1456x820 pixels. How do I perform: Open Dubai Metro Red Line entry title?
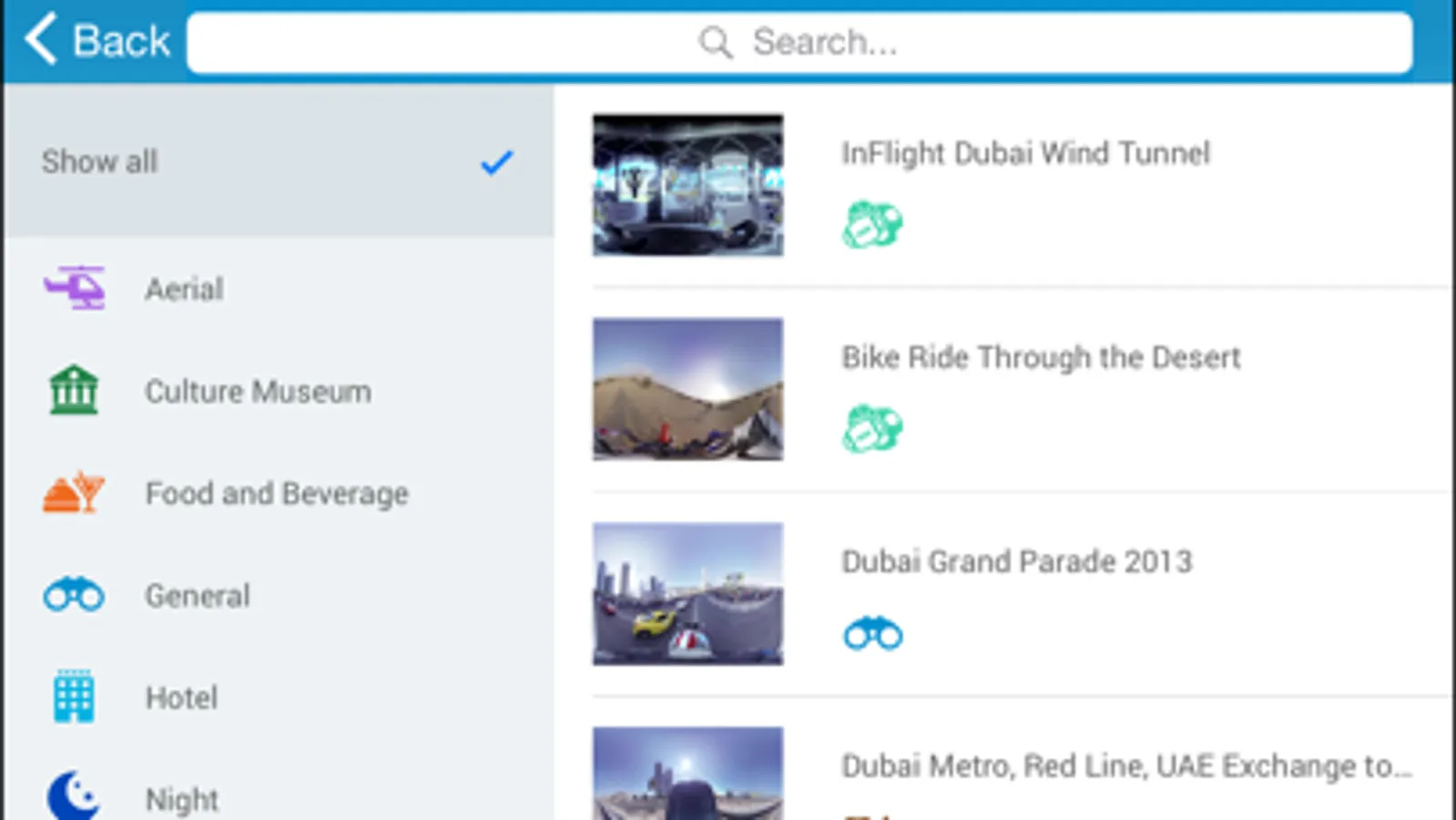click(1125, 766)
